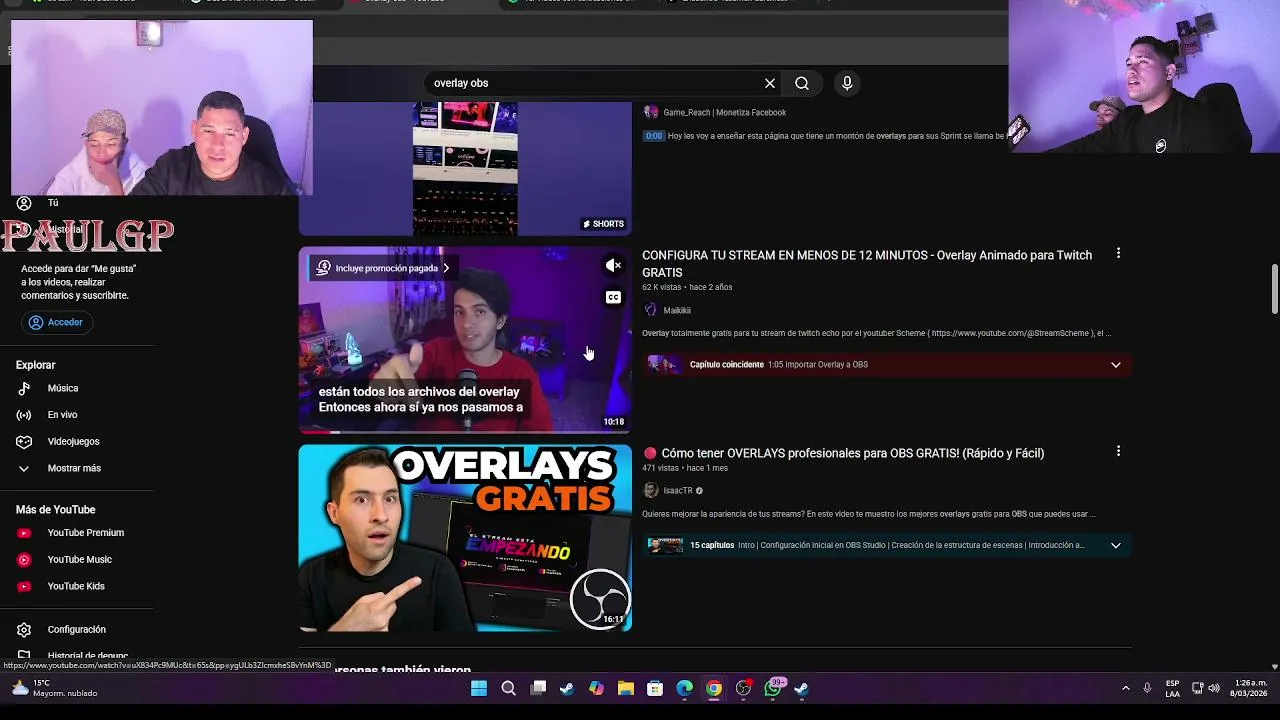The height and width of the screenshot is (720, 1280).
Task: Click the chapter thumbnail beside 'Capítulo coincidente'
Action: tap(664, 365)
